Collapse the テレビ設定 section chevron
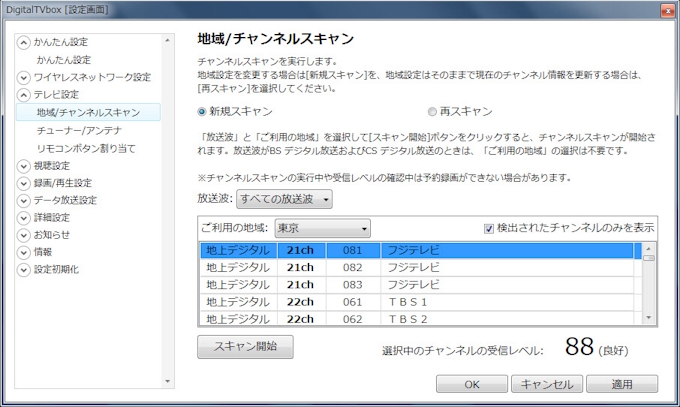The height and width of the screenshot is (407, 680). (24, 95)
